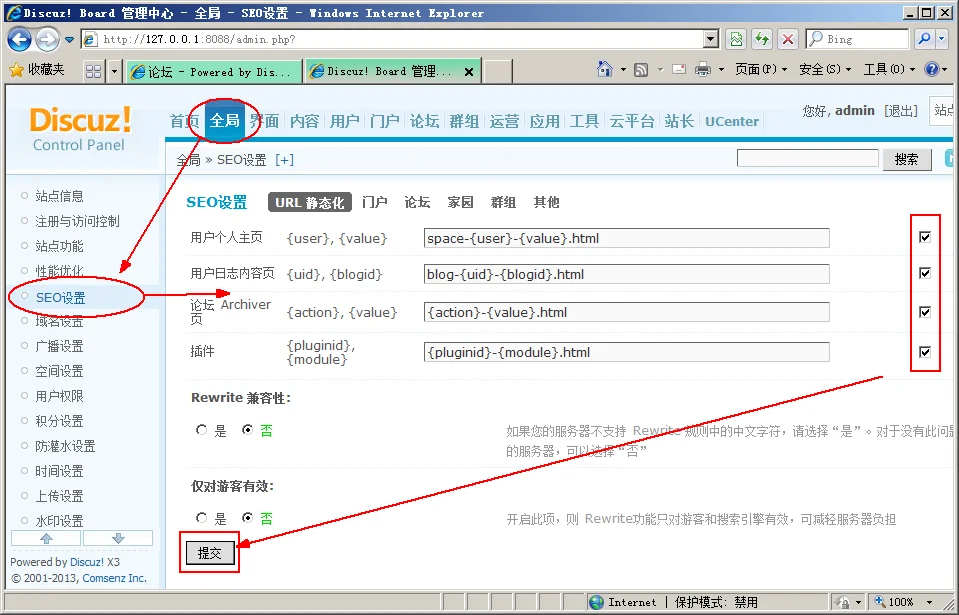959x615 pixels.
Task: Open the 界面 admin section
Action: point(264,121)
